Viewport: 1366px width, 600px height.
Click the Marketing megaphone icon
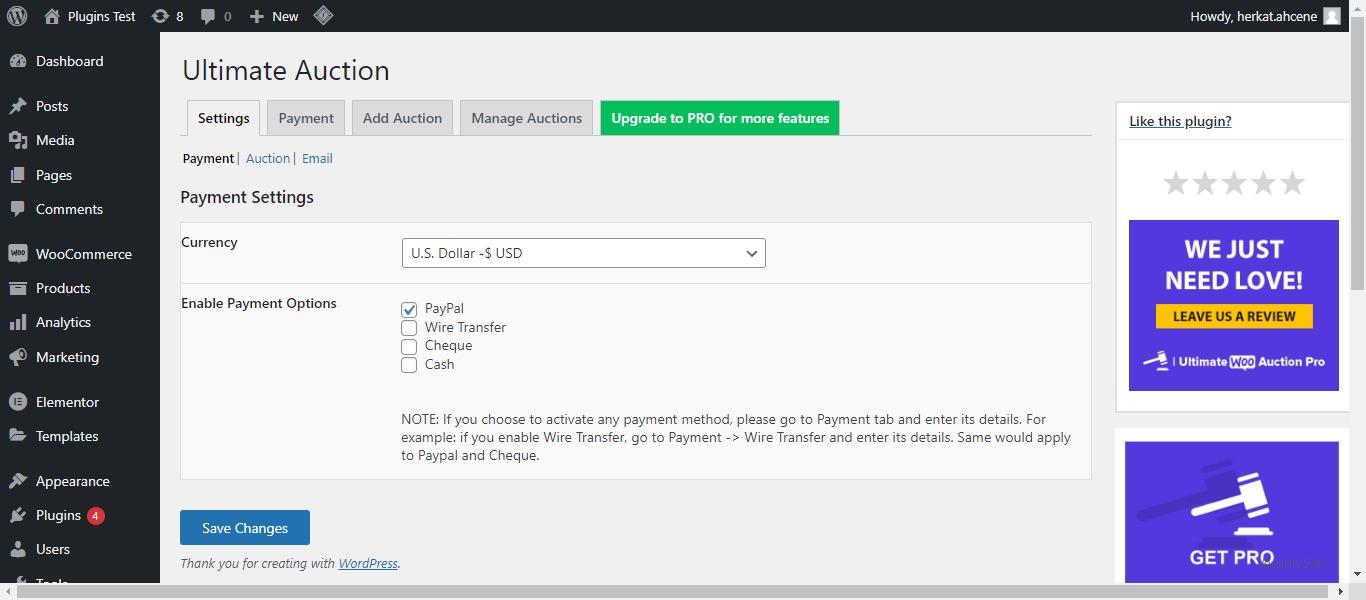coord(18,357)
